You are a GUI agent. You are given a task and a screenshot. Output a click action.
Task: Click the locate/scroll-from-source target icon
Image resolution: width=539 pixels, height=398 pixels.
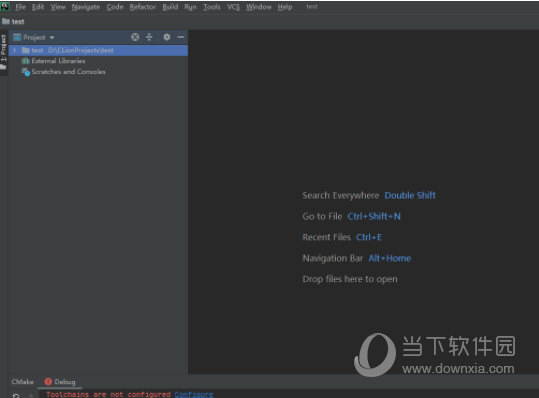(135, 37)
